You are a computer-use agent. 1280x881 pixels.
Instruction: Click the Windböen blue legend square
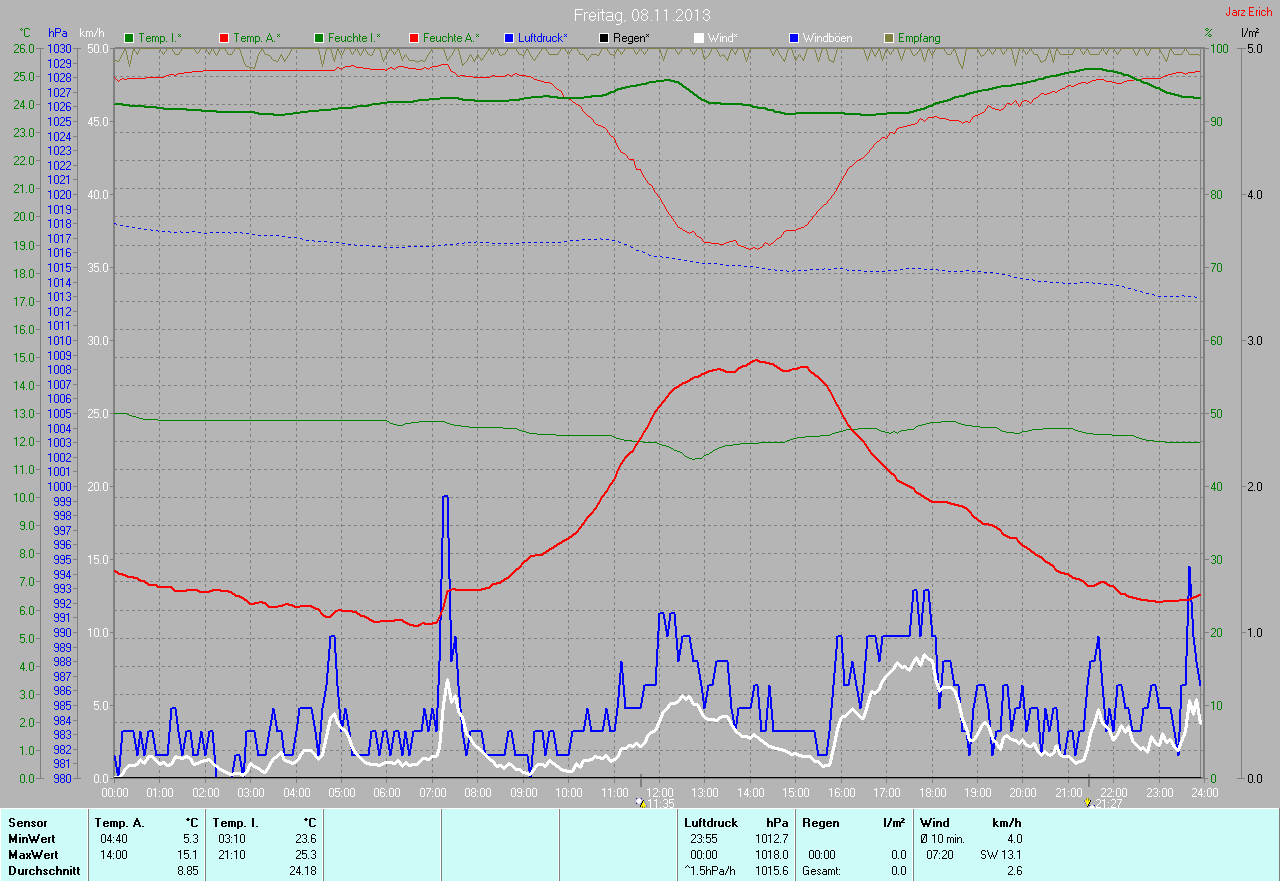[x=794, y=38]
